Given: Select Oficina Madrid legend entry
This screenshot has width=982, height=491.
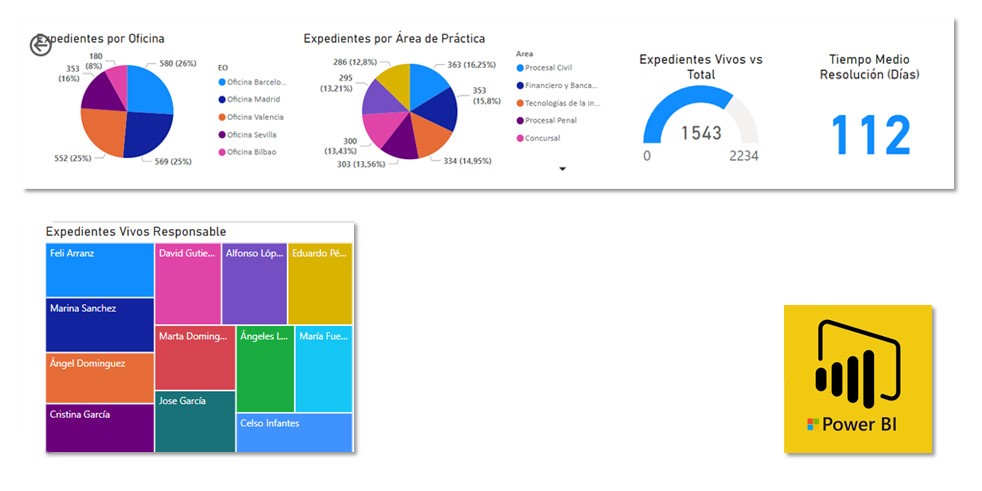Looking at the screenshot, I should (x=253, y=99).
